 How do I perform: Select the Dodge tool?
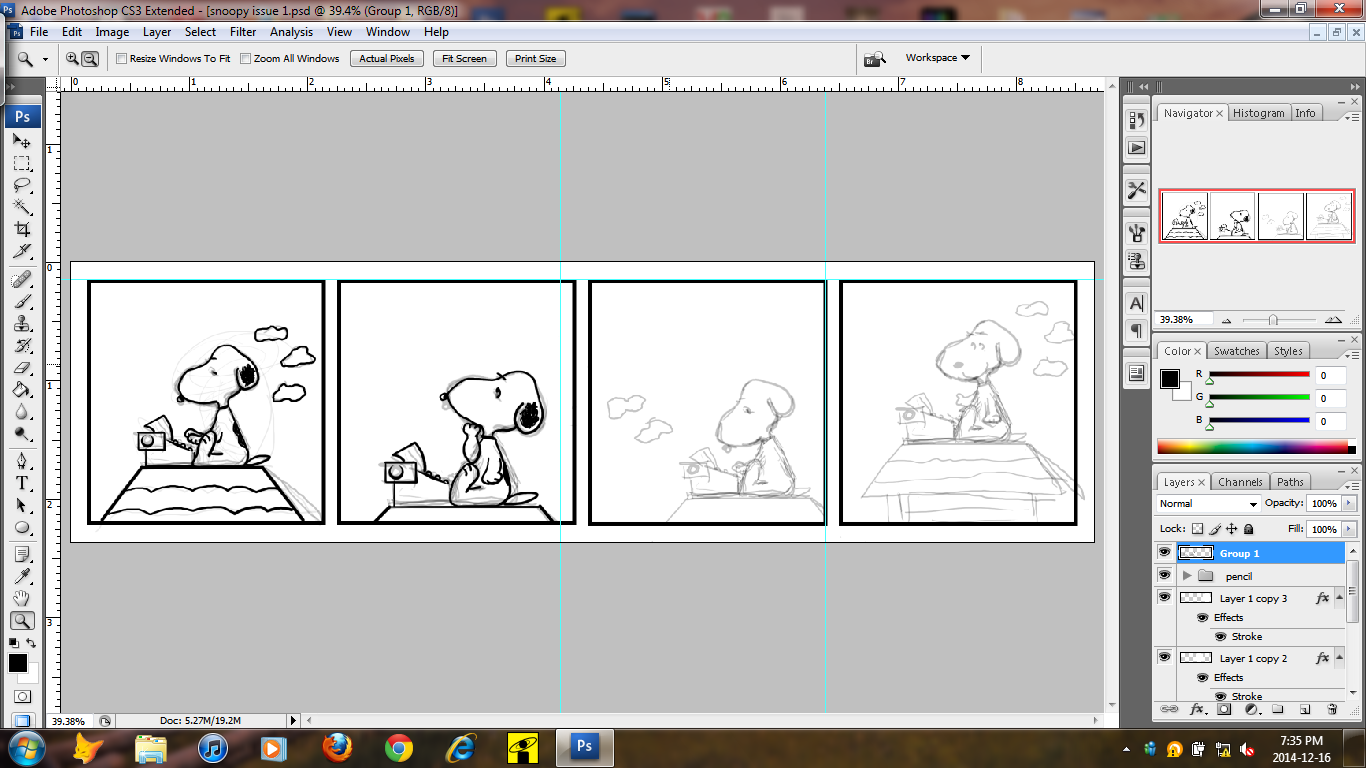(x=22, y=433)
